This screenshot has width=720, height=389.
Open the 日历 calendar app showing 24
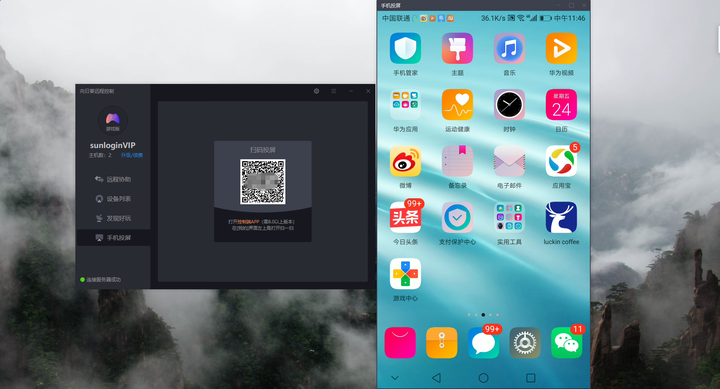click(x=561, y=105)
